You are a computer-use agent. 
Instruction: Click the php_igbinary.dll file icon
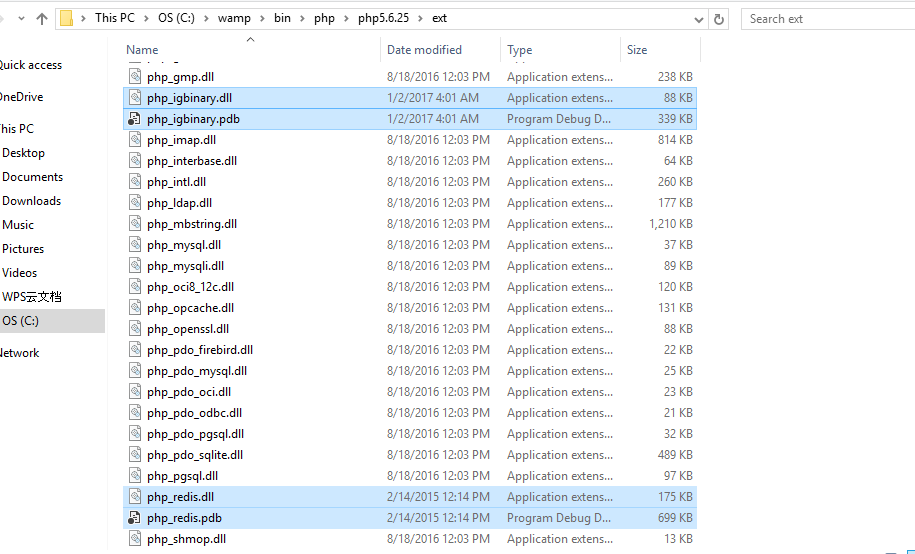135,97
